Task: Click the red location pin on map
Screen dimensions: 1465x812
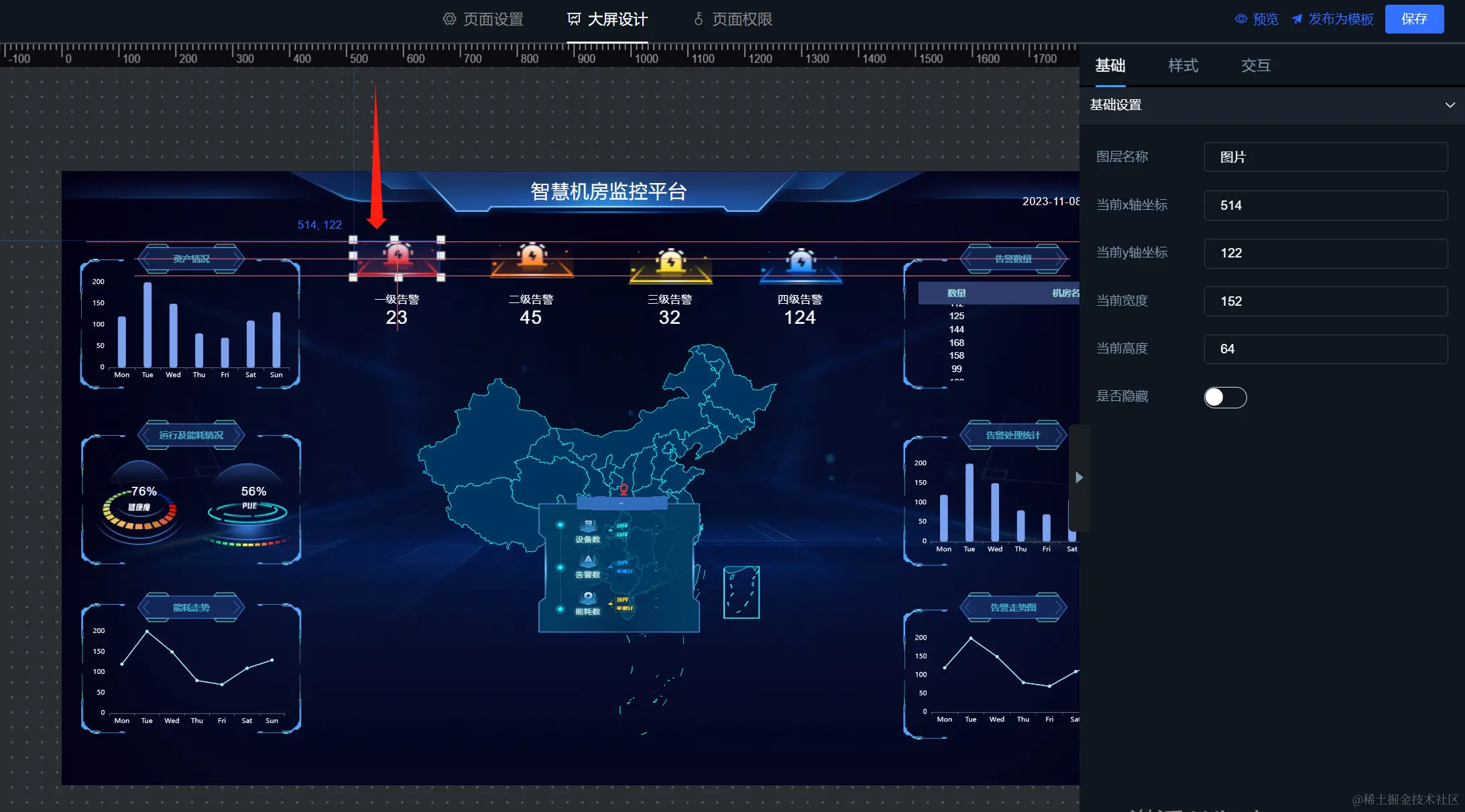Action: click(x=624, y=489)
